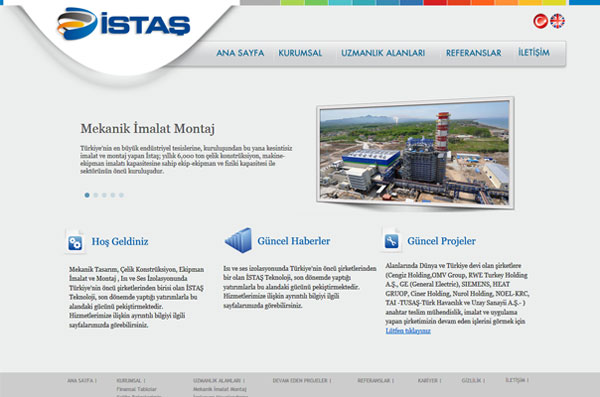The height and width of the screenshot is (397, 600).
Task: Click the Güncel Projeler wrench icon
Action: 391,240
